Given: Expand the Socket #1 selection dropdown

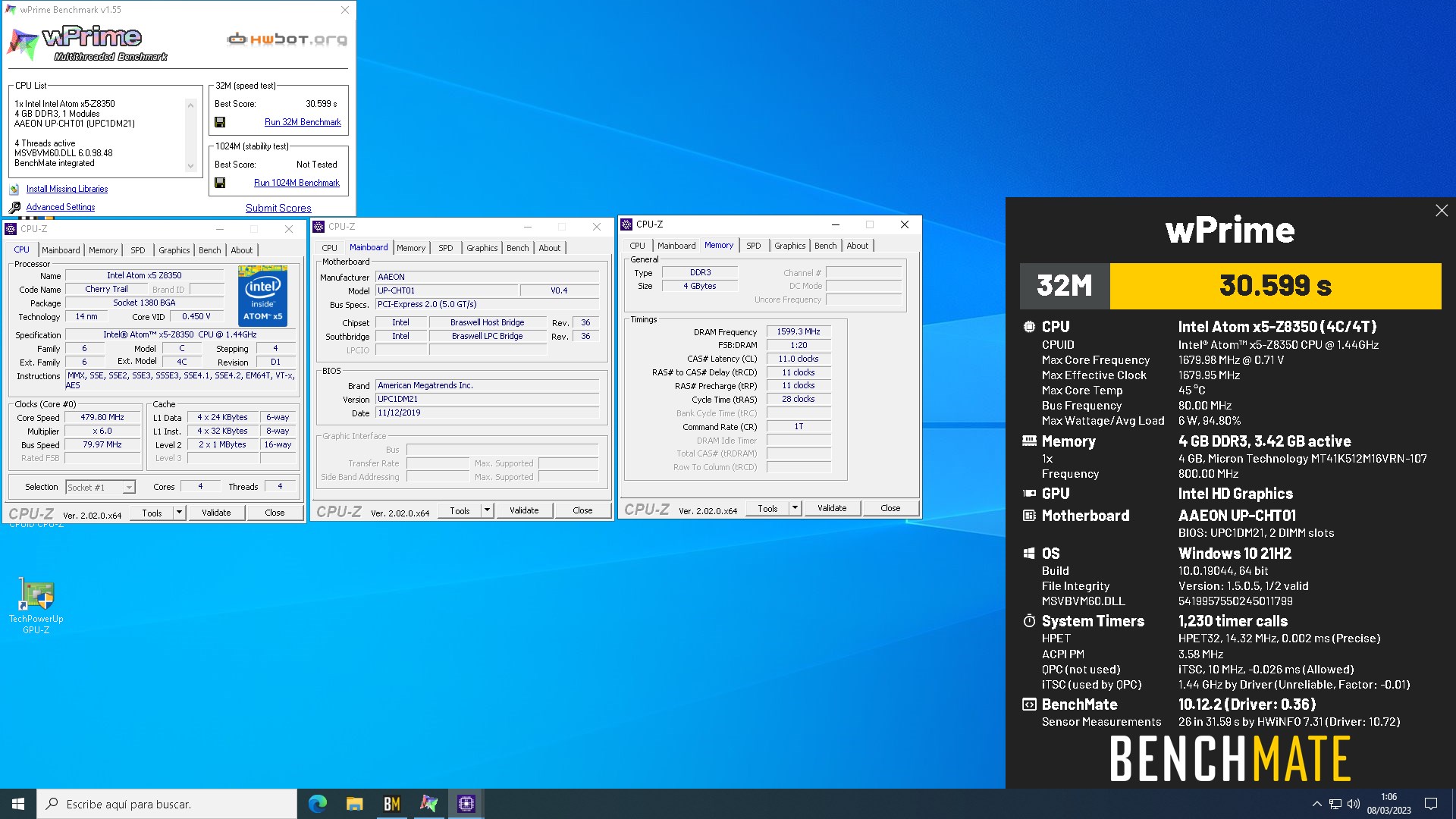Looking at the screenshot, I should pyautogui.click(x=129, y=488).
